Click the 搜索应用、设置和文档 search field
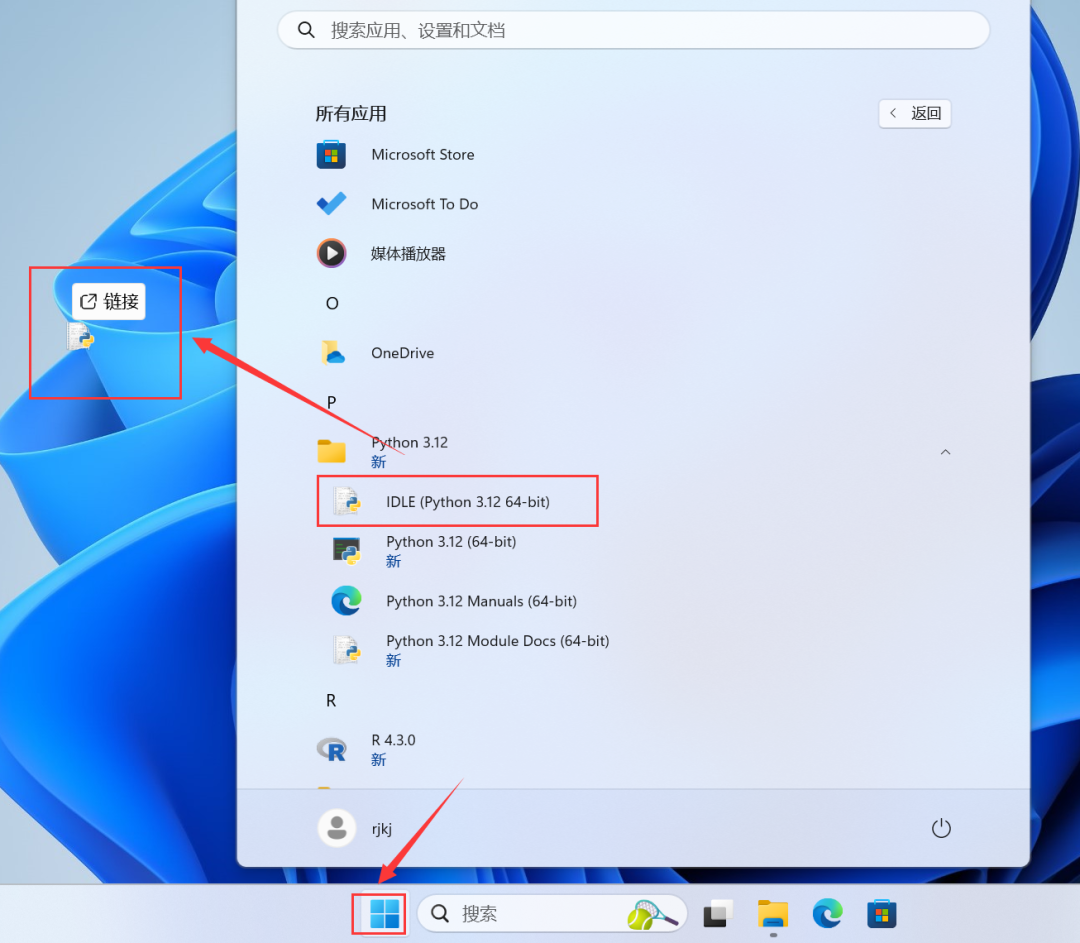The height and width of the screenshot is (943, 1080). [x=634, y=30]
